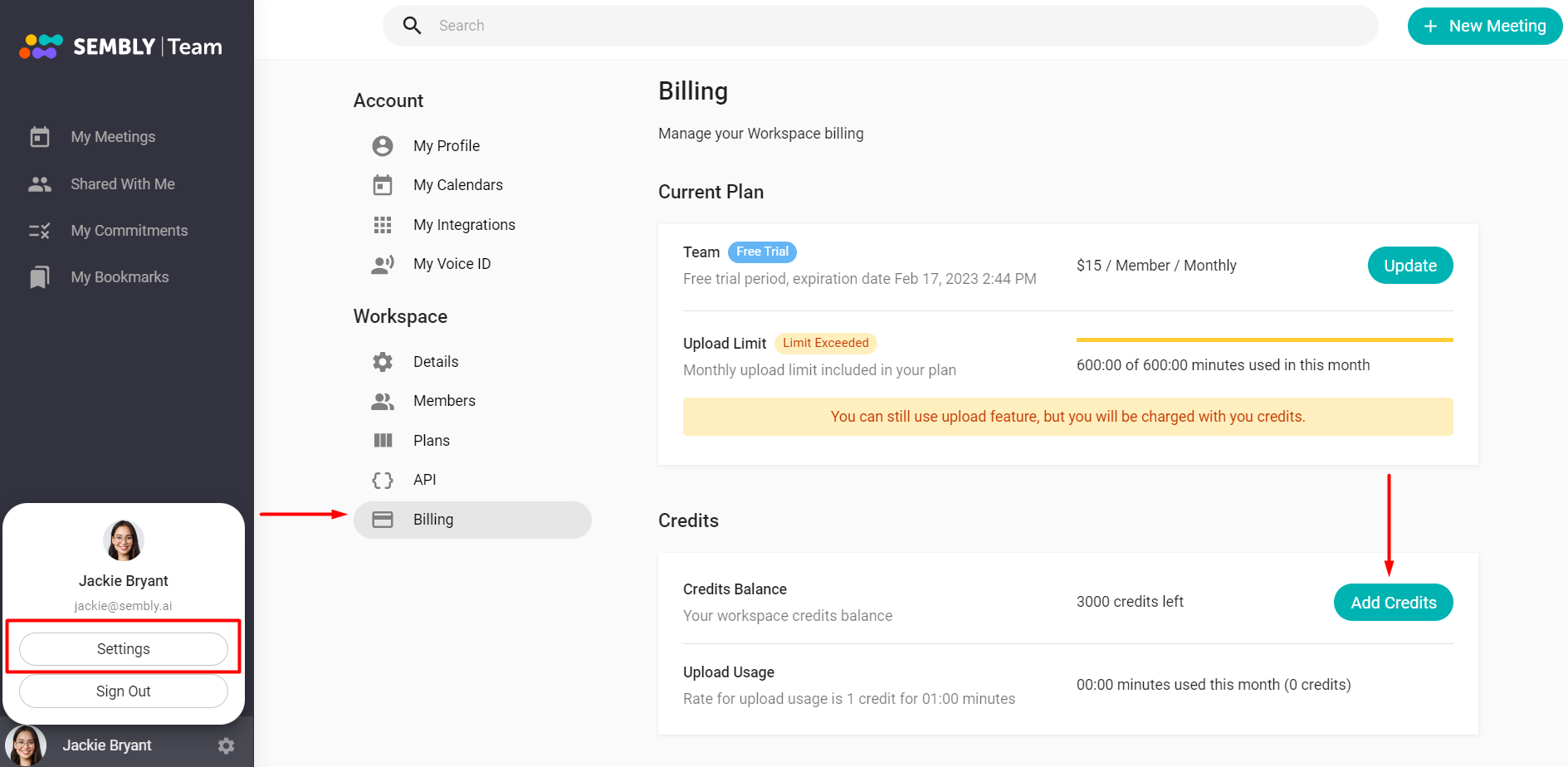1568x767 pixels.
Task: Click the profile photo in the popup card
Action: click(124, 540)
